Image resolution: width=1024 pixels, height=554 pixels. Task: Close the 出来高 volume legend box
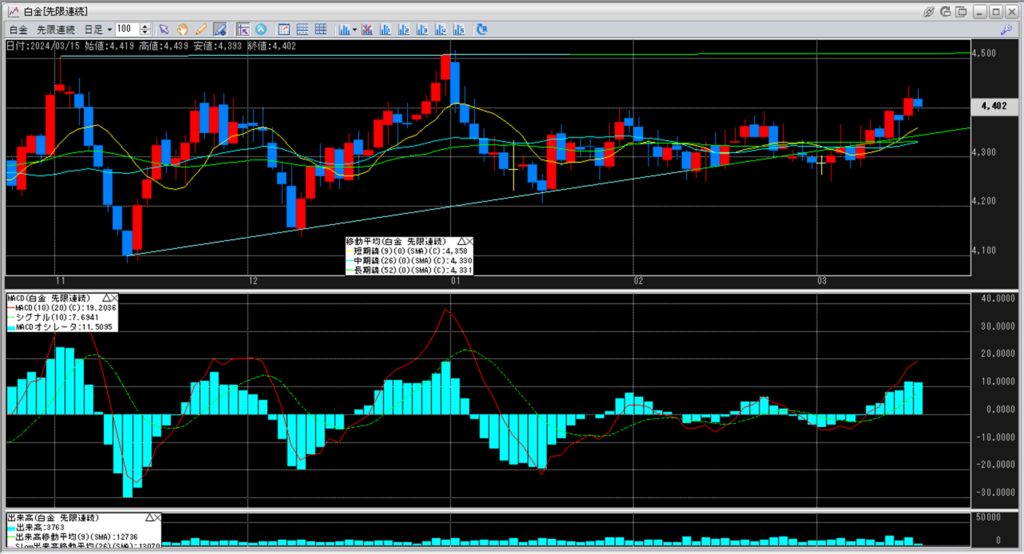(x=156, y=518)
